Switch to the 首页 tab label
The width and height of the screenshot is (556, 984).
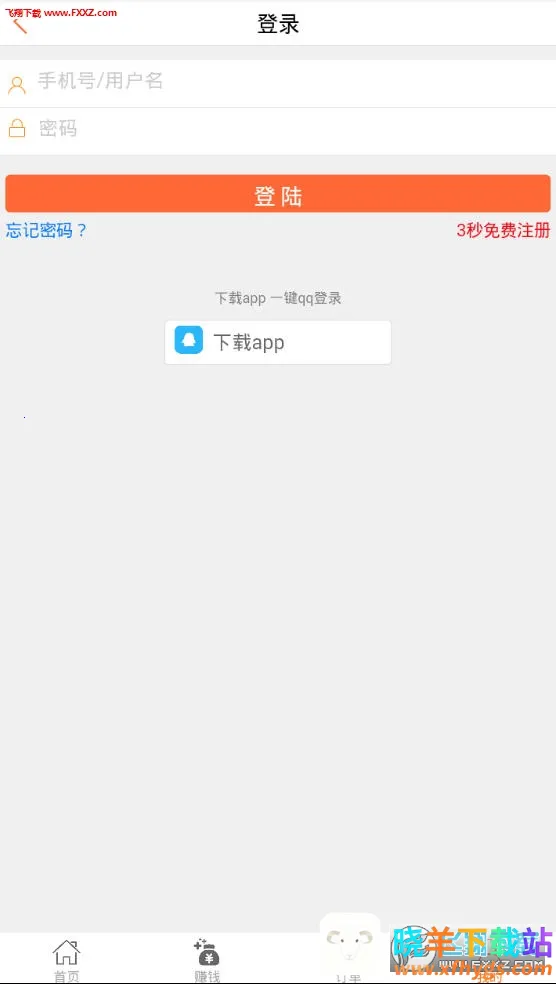(67, 976)
